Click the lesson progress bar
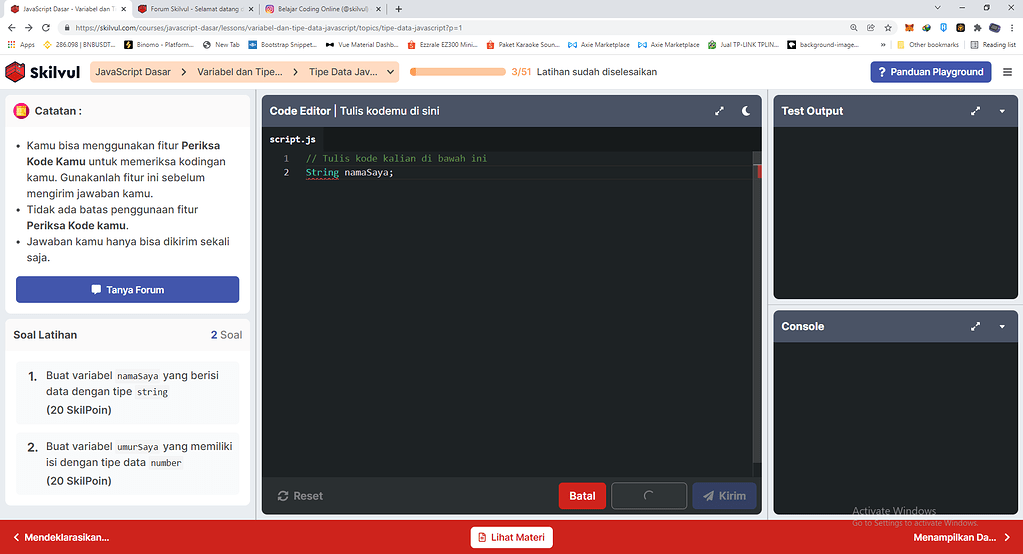Image resolution: width=1023 pixels, height=554 pixels. click(x=457, y=72)
